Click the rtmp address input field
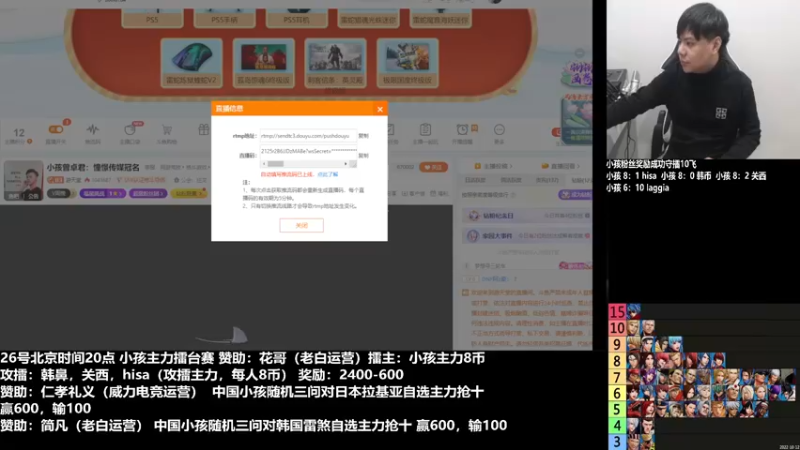The height and width of the screenshot is (450, 800). coord(308,136)
